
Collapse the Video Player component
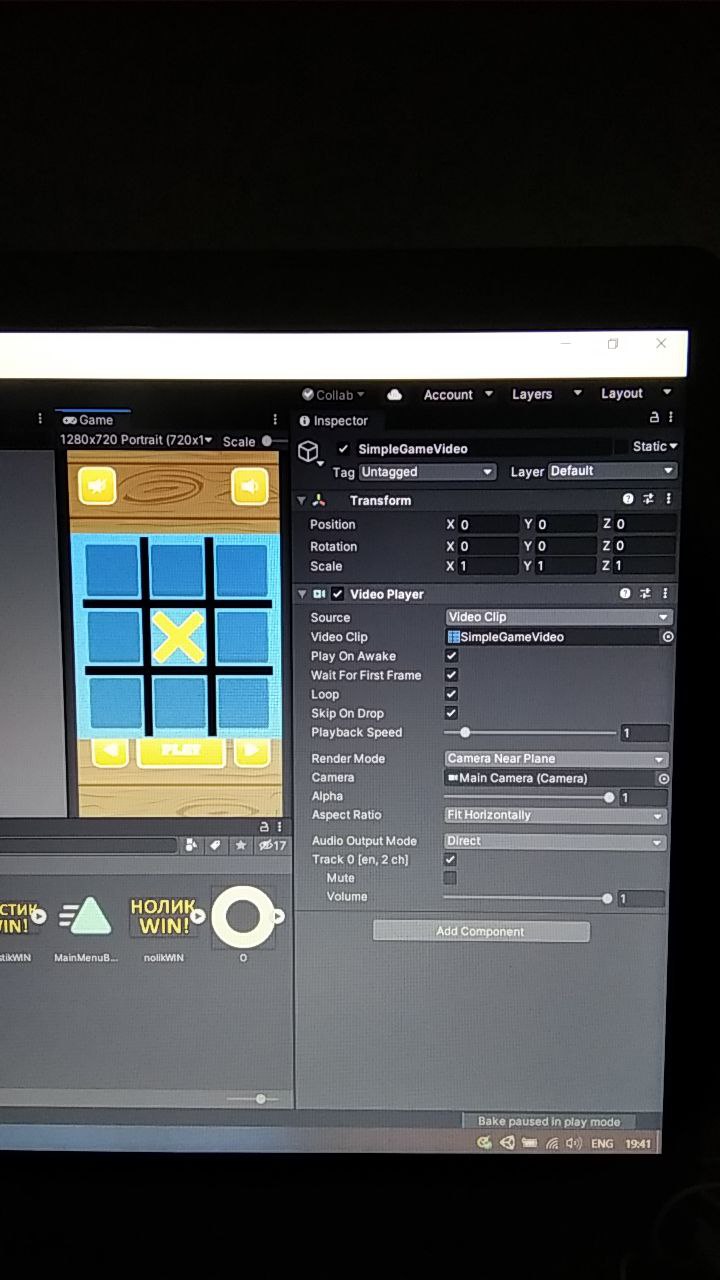coord(302,594)
